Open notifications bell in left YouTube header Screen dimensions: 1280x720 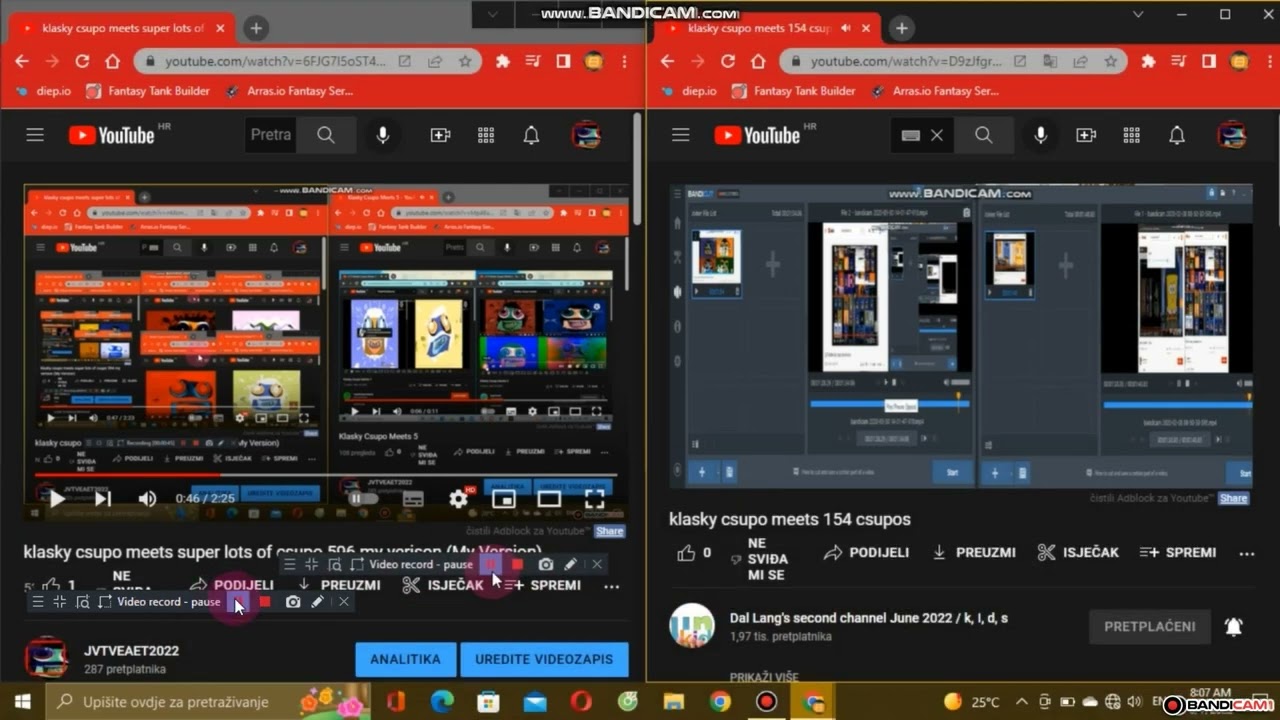[531, 135]
